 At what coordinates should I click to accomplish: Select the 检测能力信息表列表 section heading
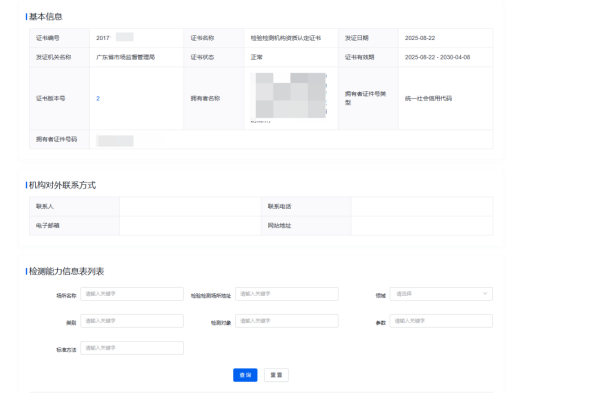coord(67,271)
